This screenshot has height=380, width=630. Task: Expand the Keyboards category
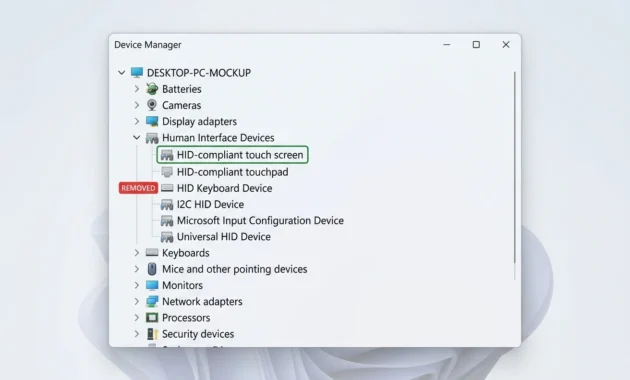pos(137,253)
